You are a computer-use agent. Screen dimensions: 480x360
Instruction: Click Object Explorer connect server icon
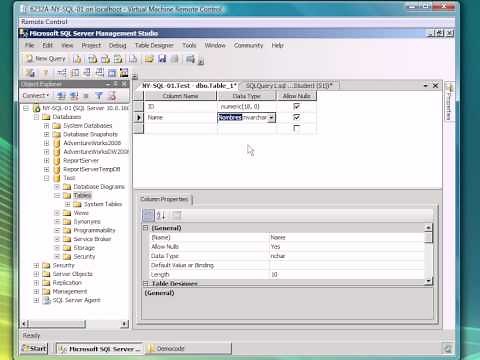(61, 96)
